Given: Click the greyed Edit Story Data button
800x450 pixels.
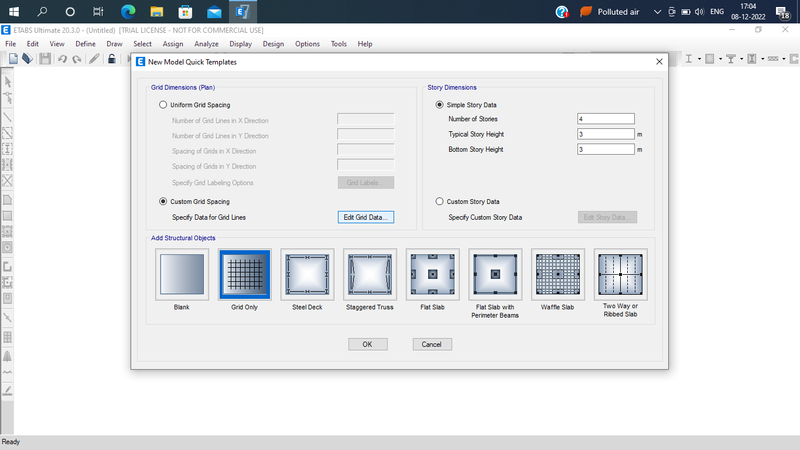Looking at the screenshot, I should pyautogui.click(x=607, y=217).
